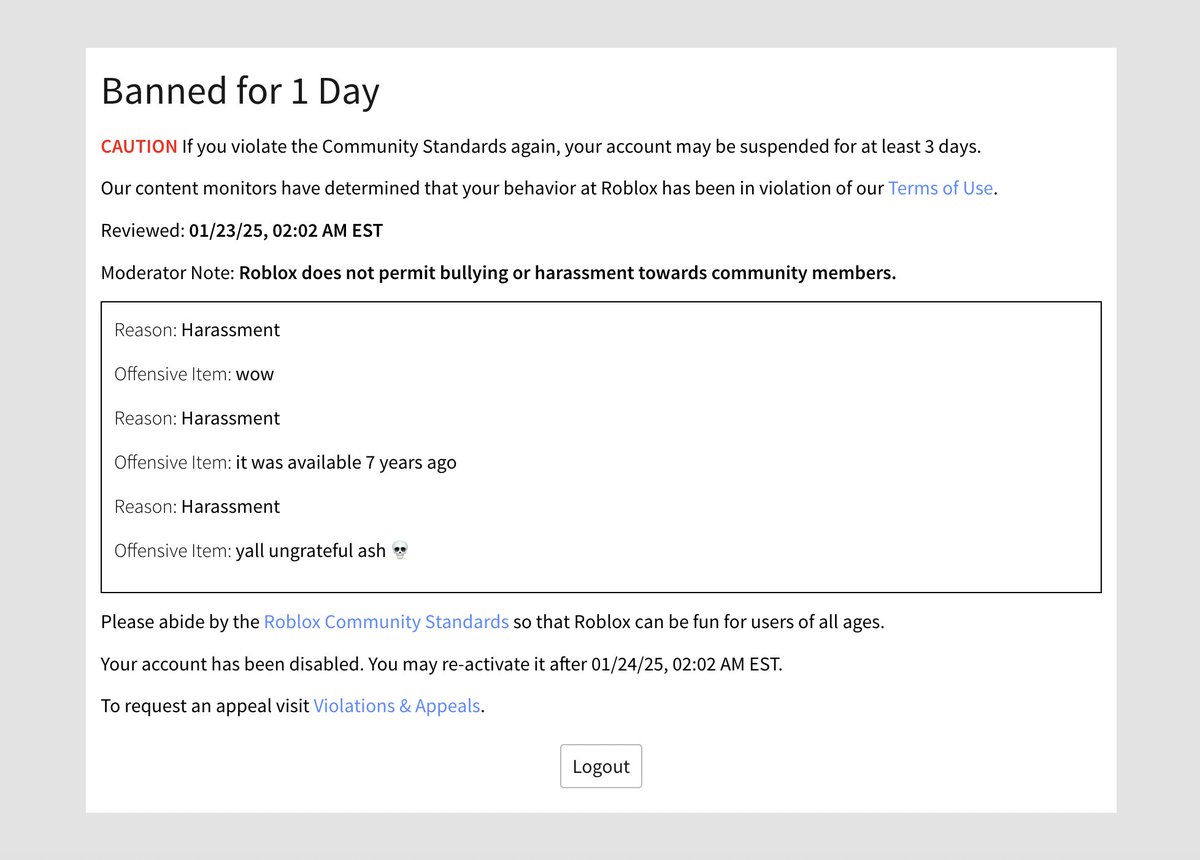This screenshot has height=860, width=1200.
Task: Click the Harassment reason above 'wow'
Action: (230, 330)
